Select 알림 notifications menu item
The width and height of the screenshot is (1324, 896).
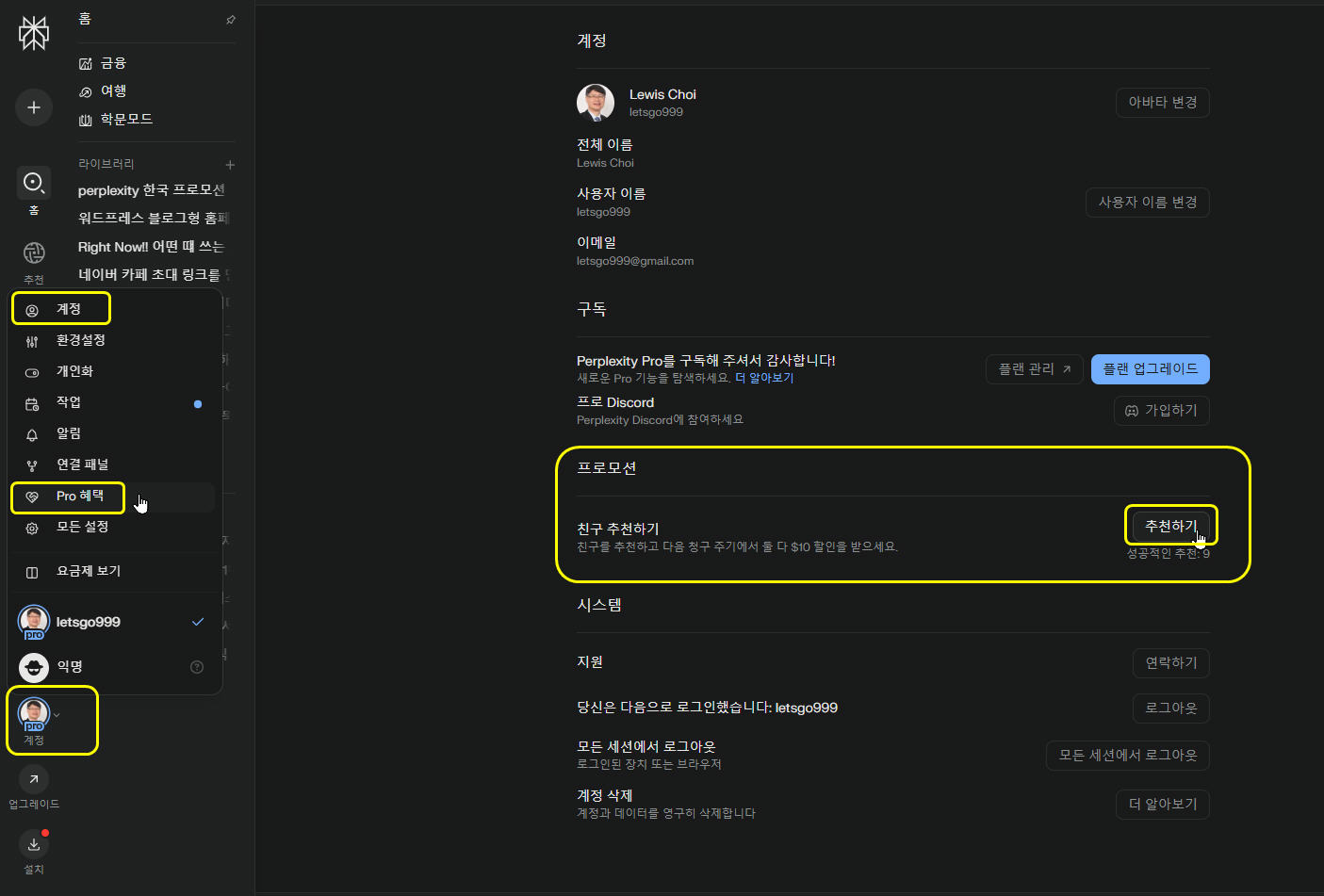coord(115,433)
